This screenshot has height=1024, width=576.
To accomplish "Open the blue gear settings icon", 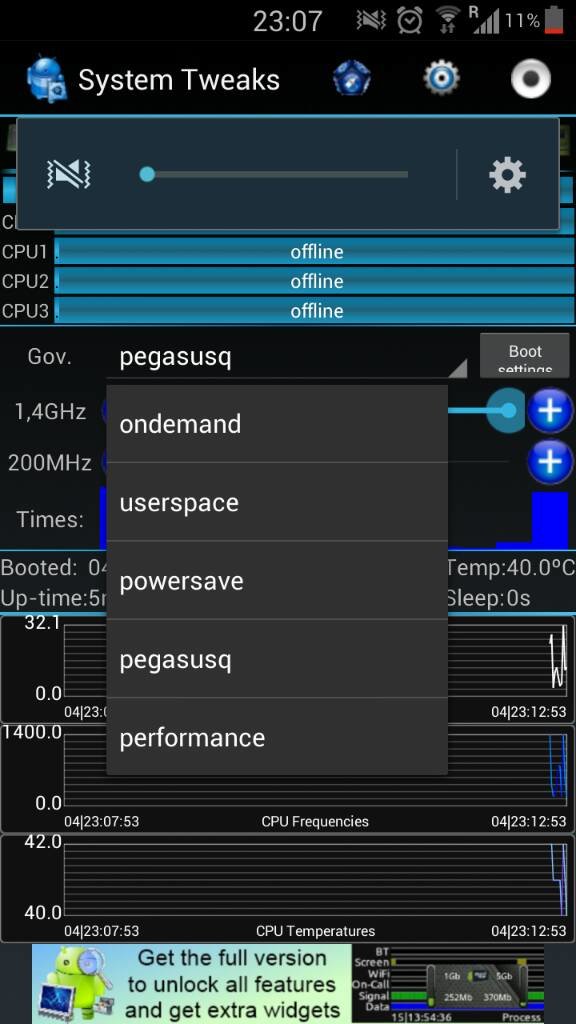I will (x=441, y=79).
